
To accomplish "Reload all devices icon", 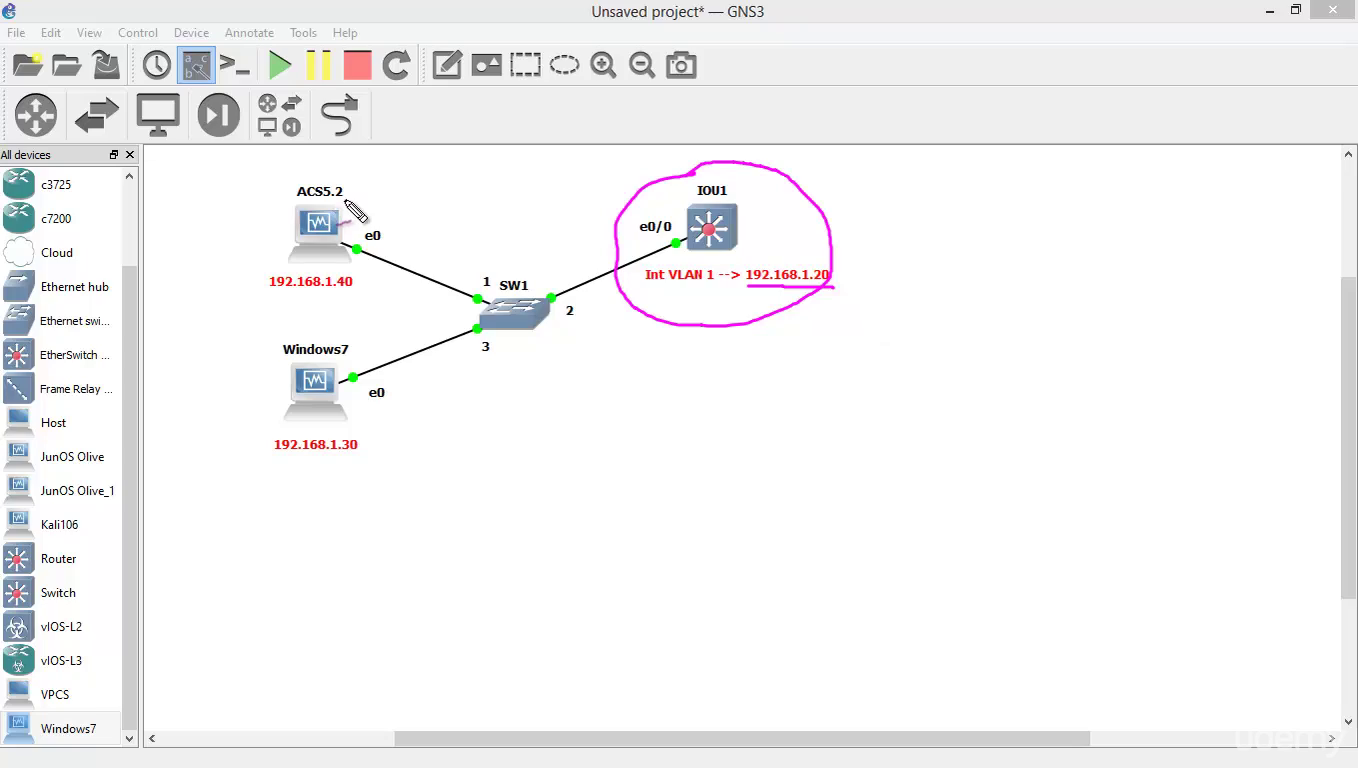I will pyautogui.click(x=397, y=65).
